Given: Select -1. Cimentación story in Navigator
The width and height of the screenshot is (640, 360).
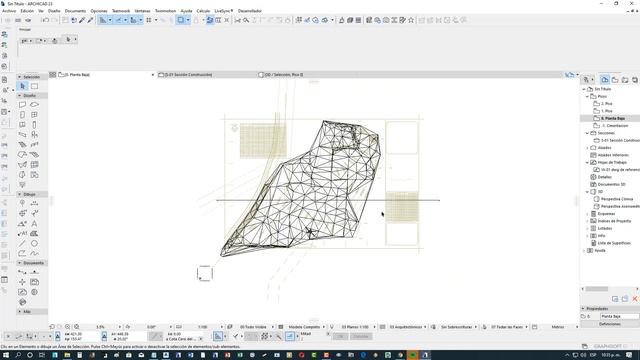Looking at the screenshot, I should (x=615, y=126).
